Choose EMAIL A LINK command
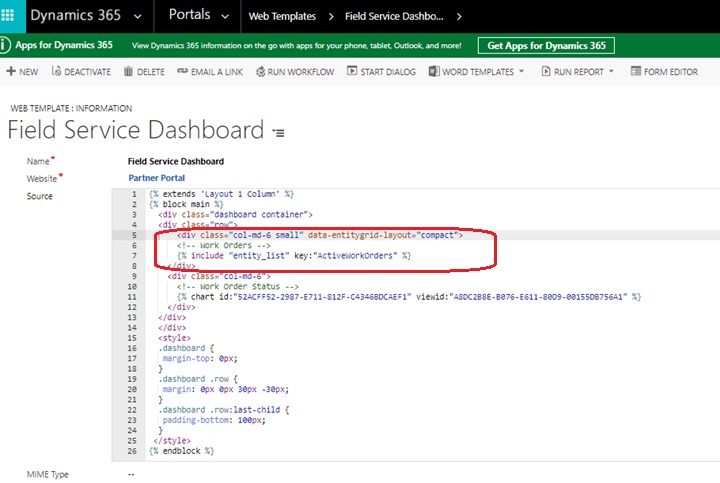This screenshot has width=720, height=483. coord(217,72)
